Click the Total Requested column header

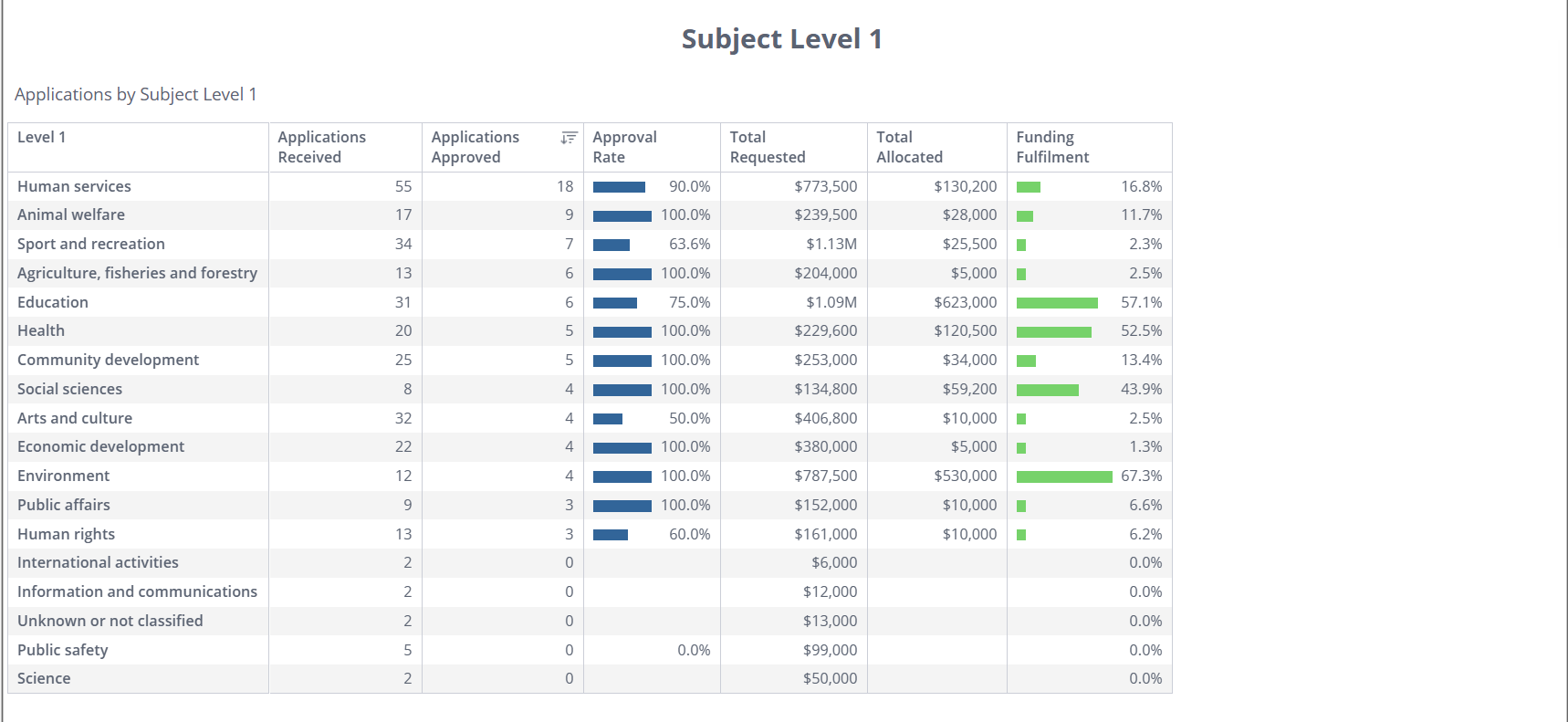point(767,147)
